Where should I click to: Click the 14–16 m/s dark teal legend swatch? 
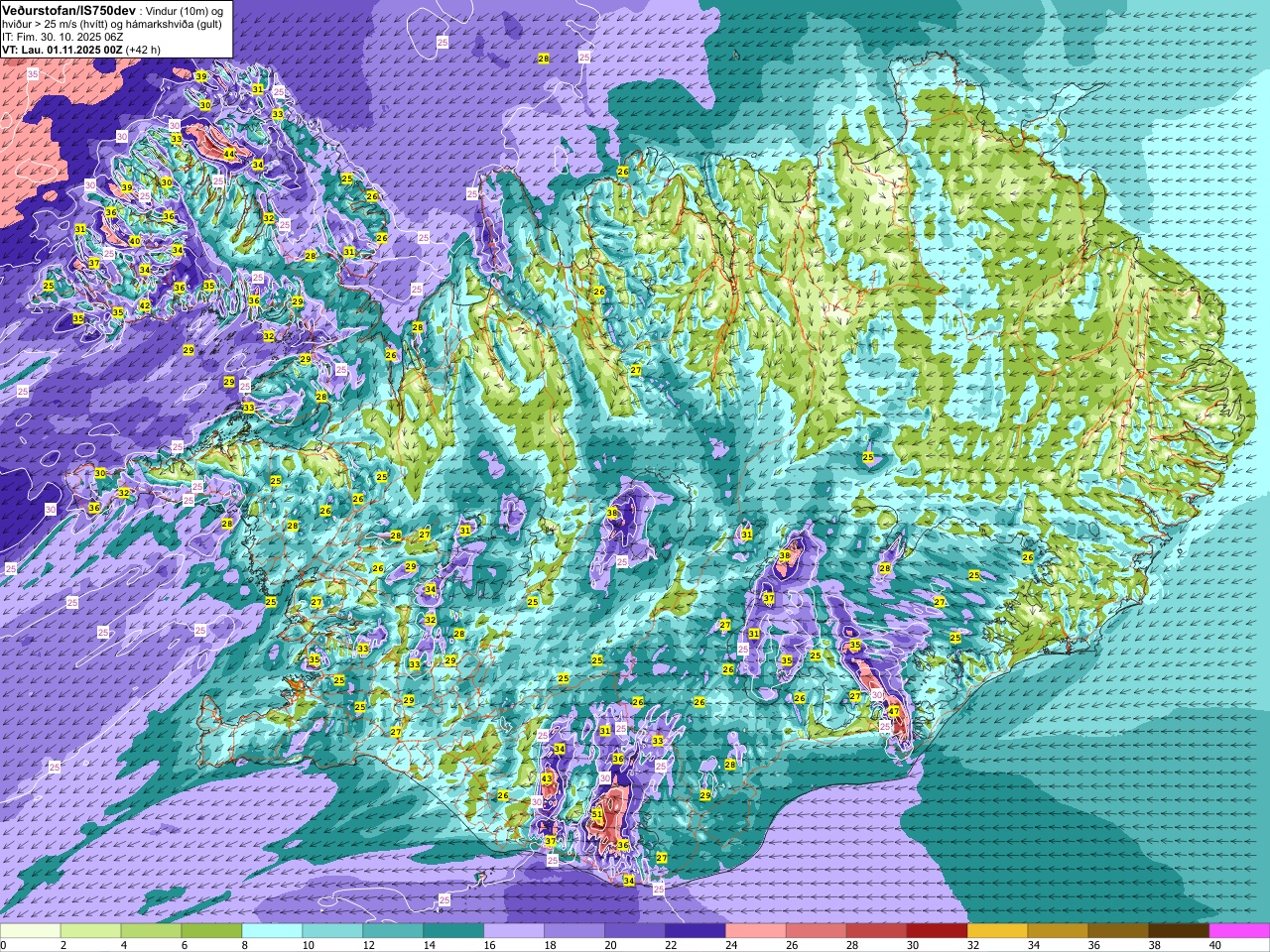tap(453, 931)
